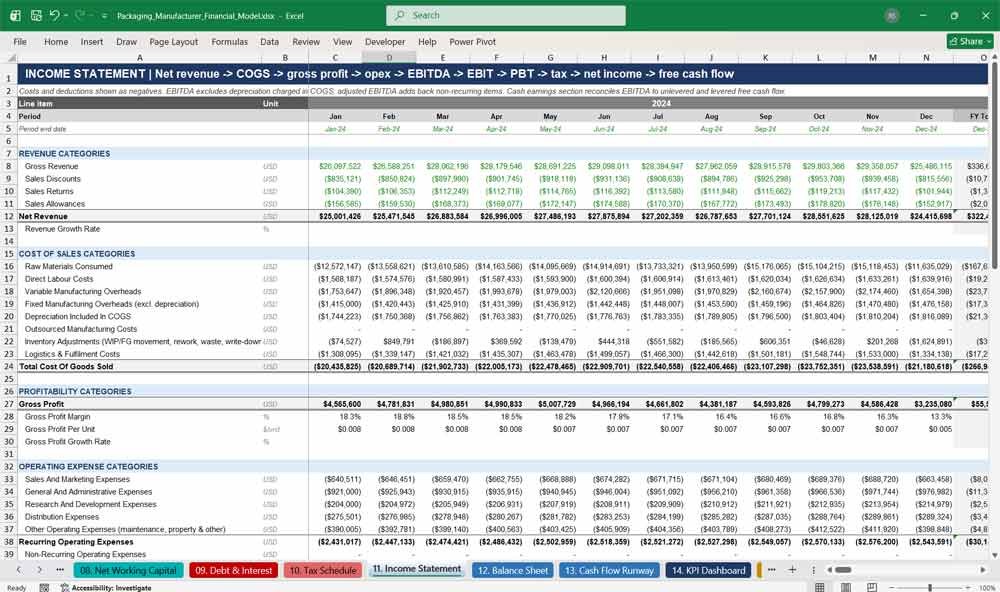Click the zoom out minus button

pyautogui.click(x=890, y=587)
